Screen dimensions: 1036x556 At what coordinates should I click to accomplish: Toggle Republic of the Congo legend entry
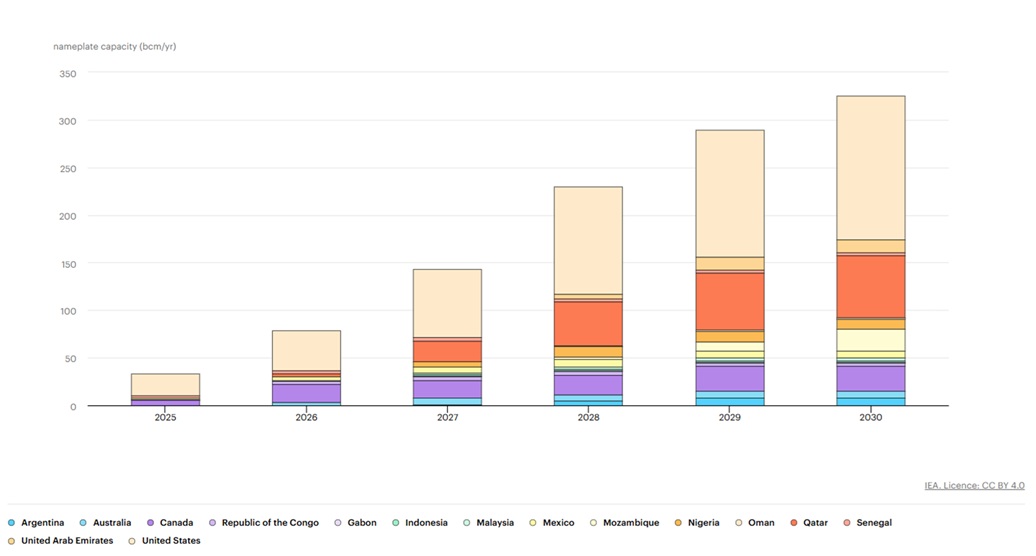pyautogui.click(x=268, y=523)
